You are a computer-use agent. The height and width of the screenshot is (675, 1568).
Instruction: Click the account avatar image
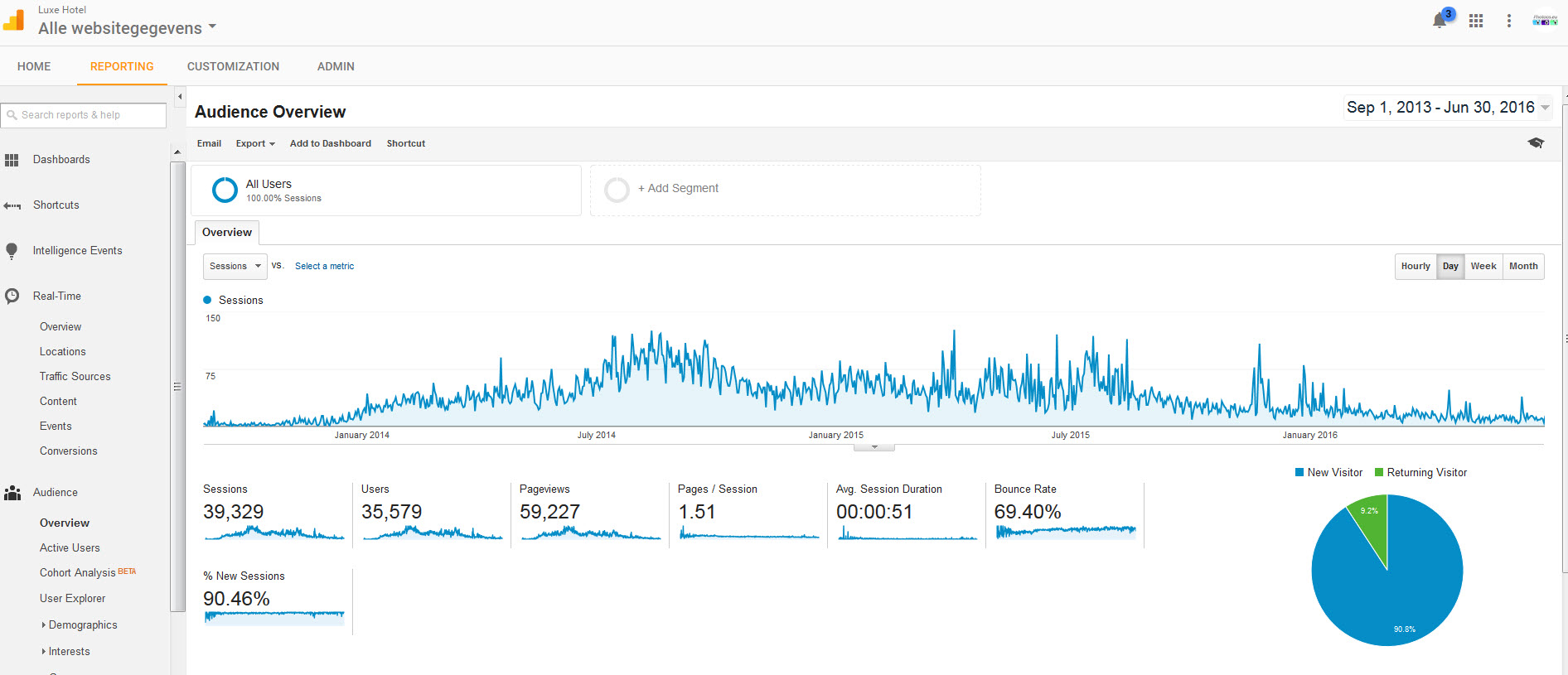[x=1545, y=20]
